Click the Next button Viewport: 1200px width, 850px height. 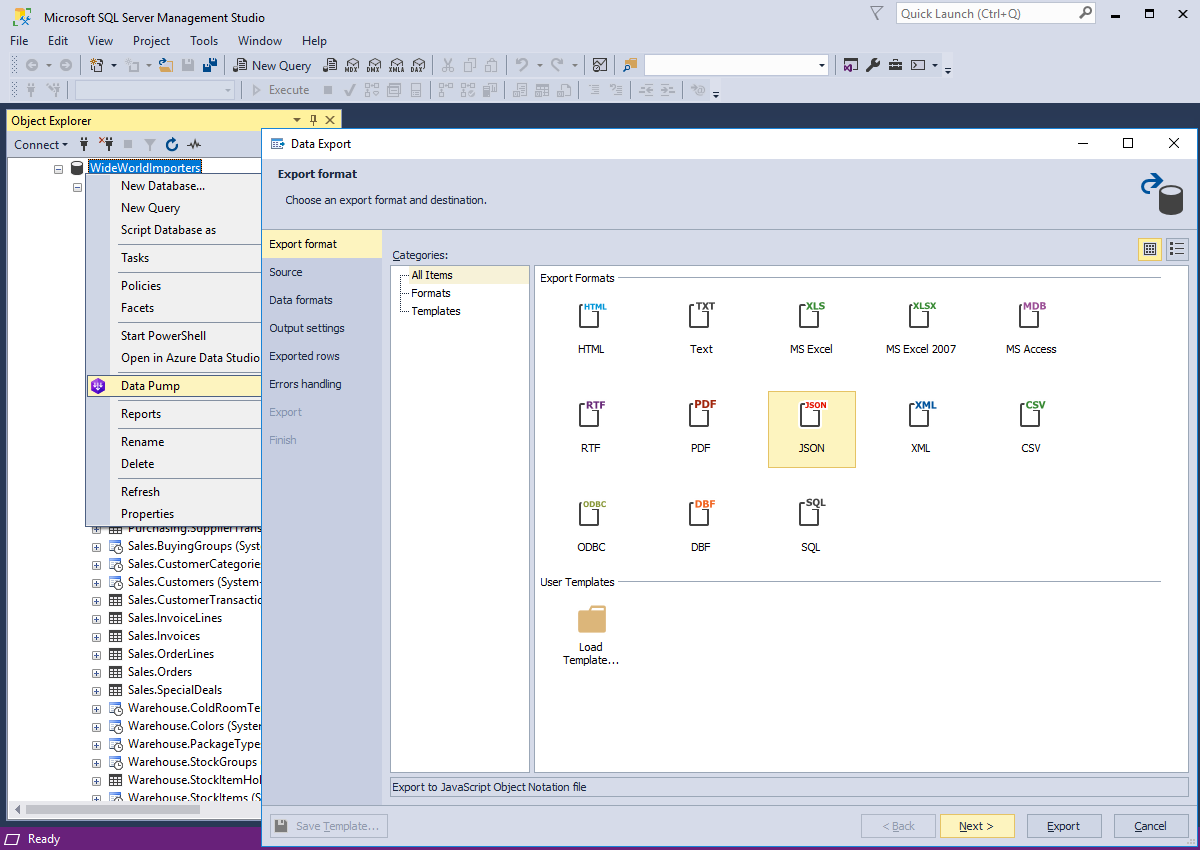coord(976,826)
